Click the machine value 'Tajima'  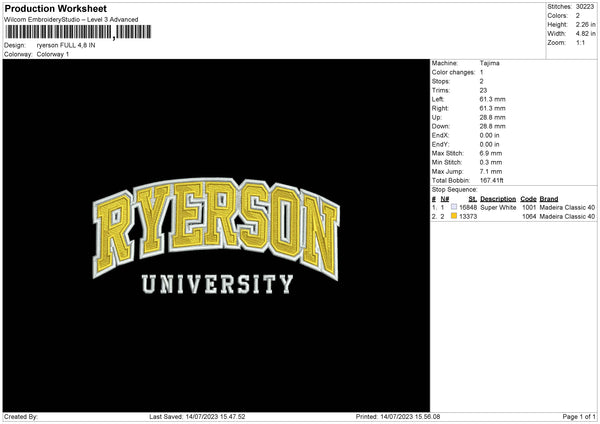click(x=489, y=63)
